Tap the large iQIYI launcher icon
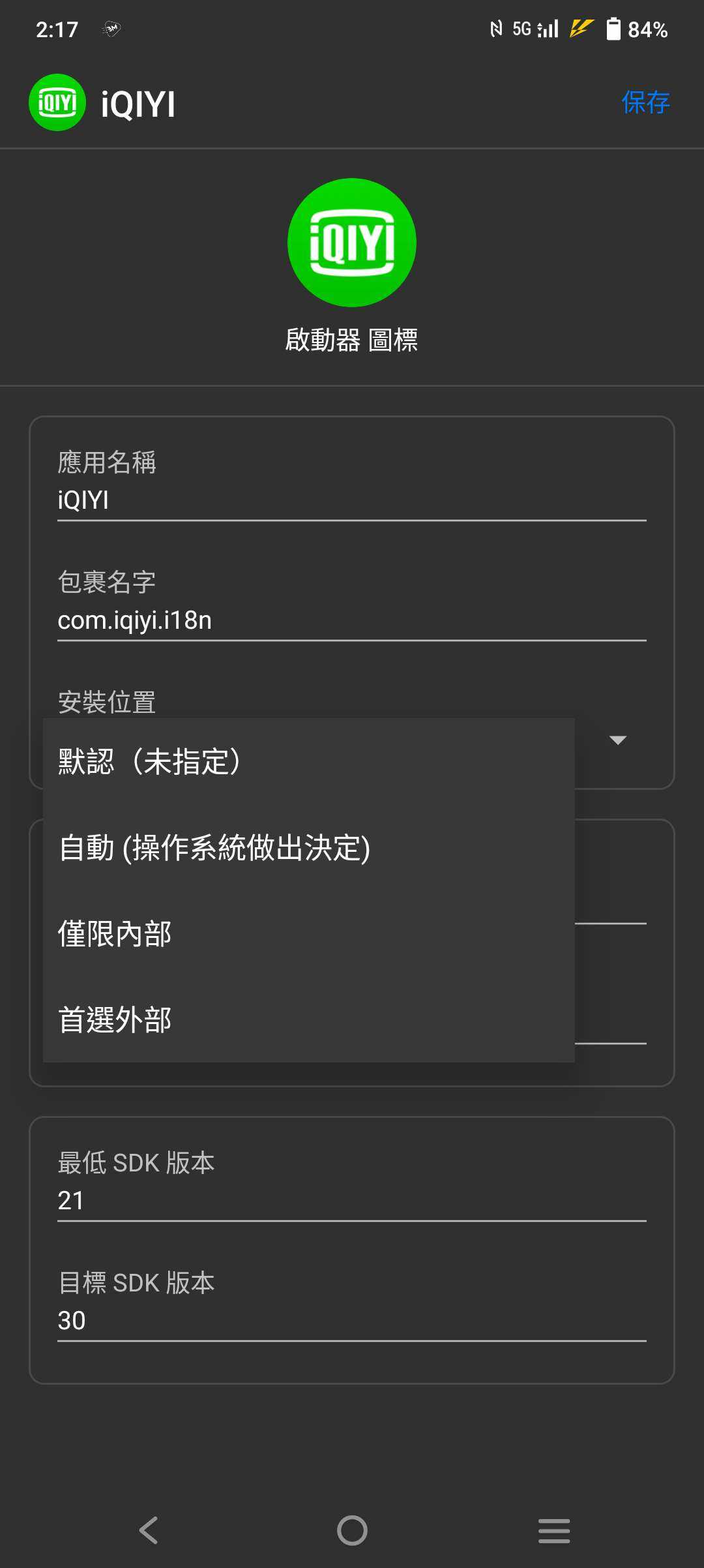704x1568 pixels. [x=352, y=243]
